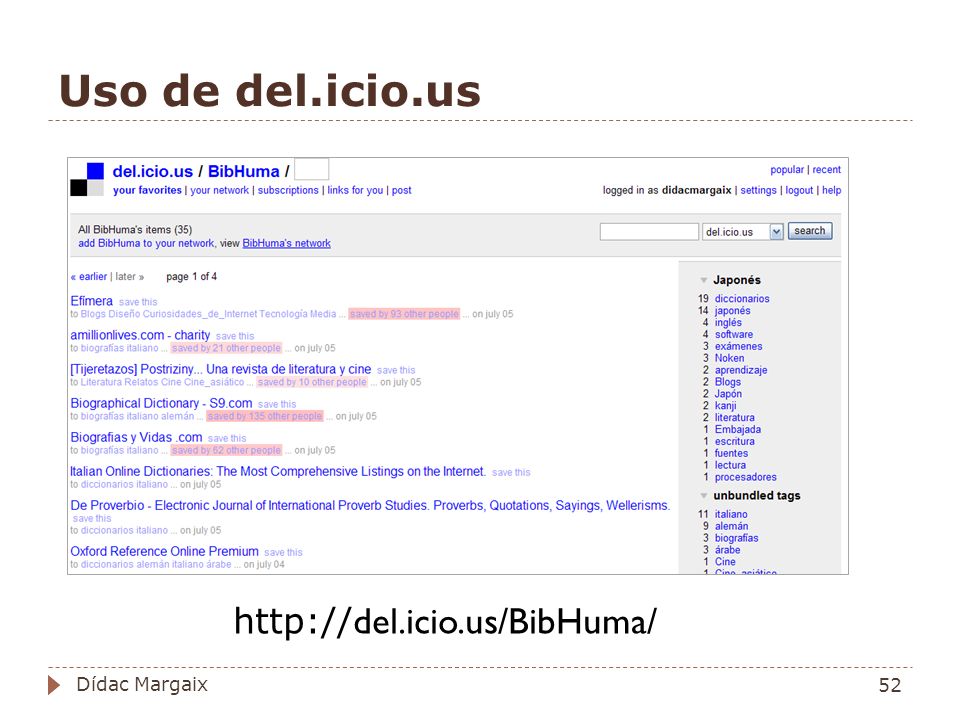This screenshot has height=720, width=960.
Task: Click the del.icio.us square logo icon
Action: (87, 179)
